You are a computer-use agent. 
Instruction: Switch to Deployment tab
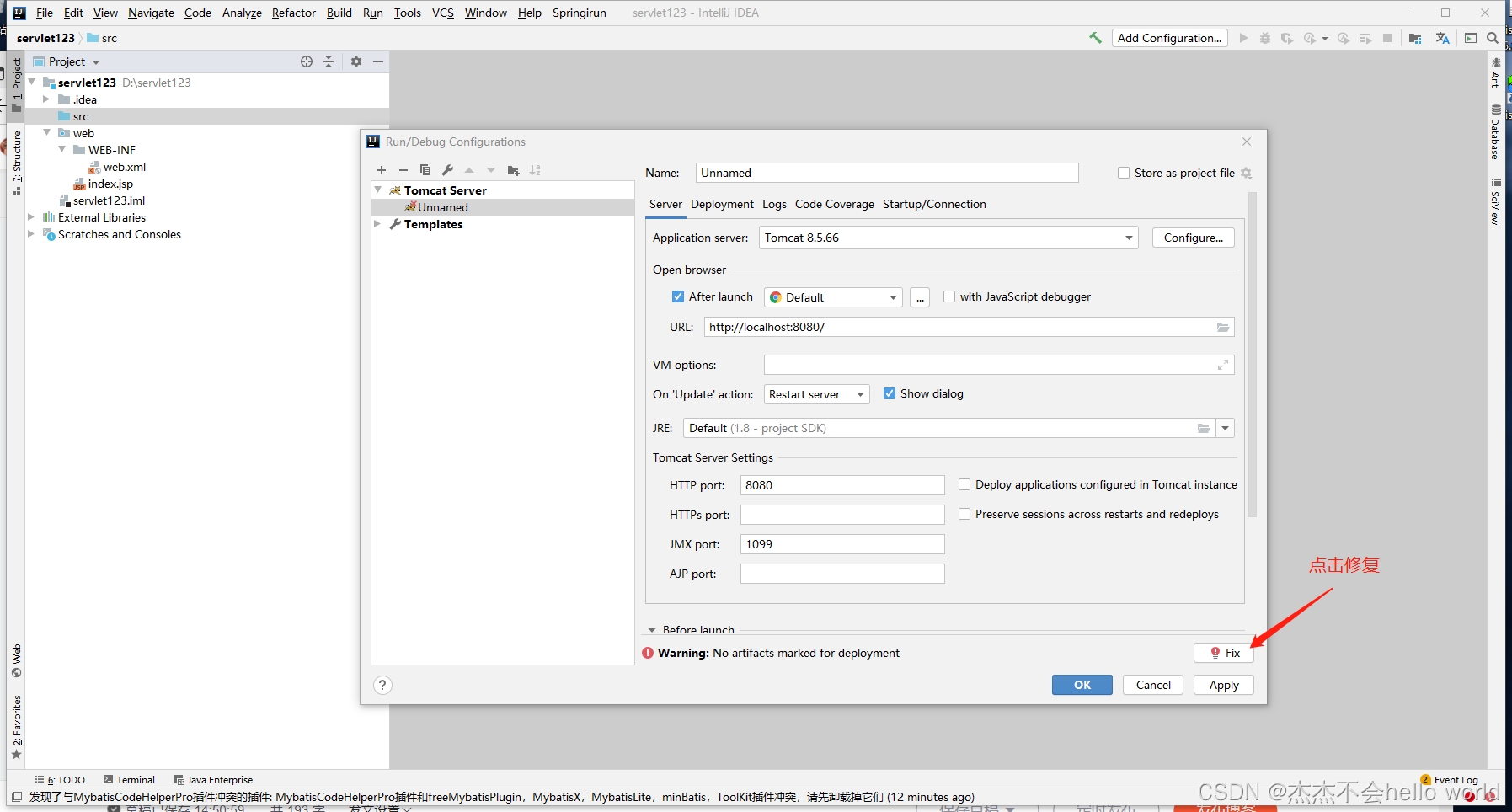click(722, 204)
